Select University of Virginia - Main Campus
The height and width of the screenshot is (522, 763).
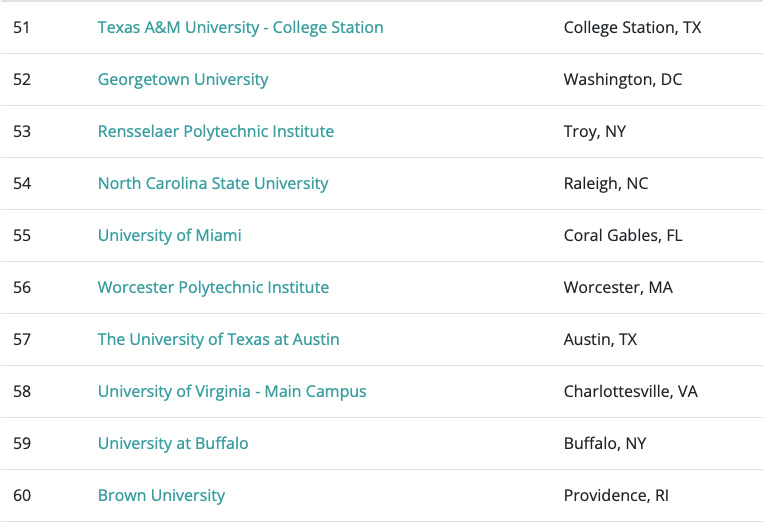(232, 392)
